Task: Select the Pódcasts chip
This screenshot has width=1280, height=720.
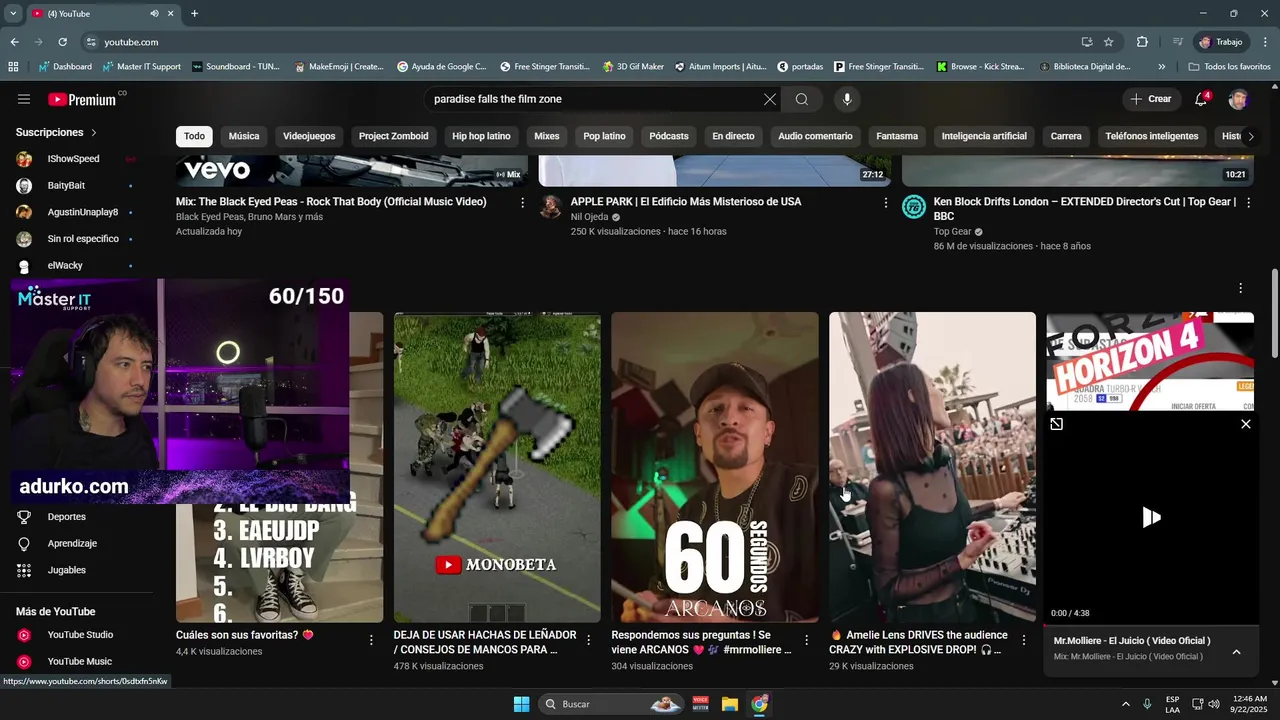Action: [x=669, y=136]
